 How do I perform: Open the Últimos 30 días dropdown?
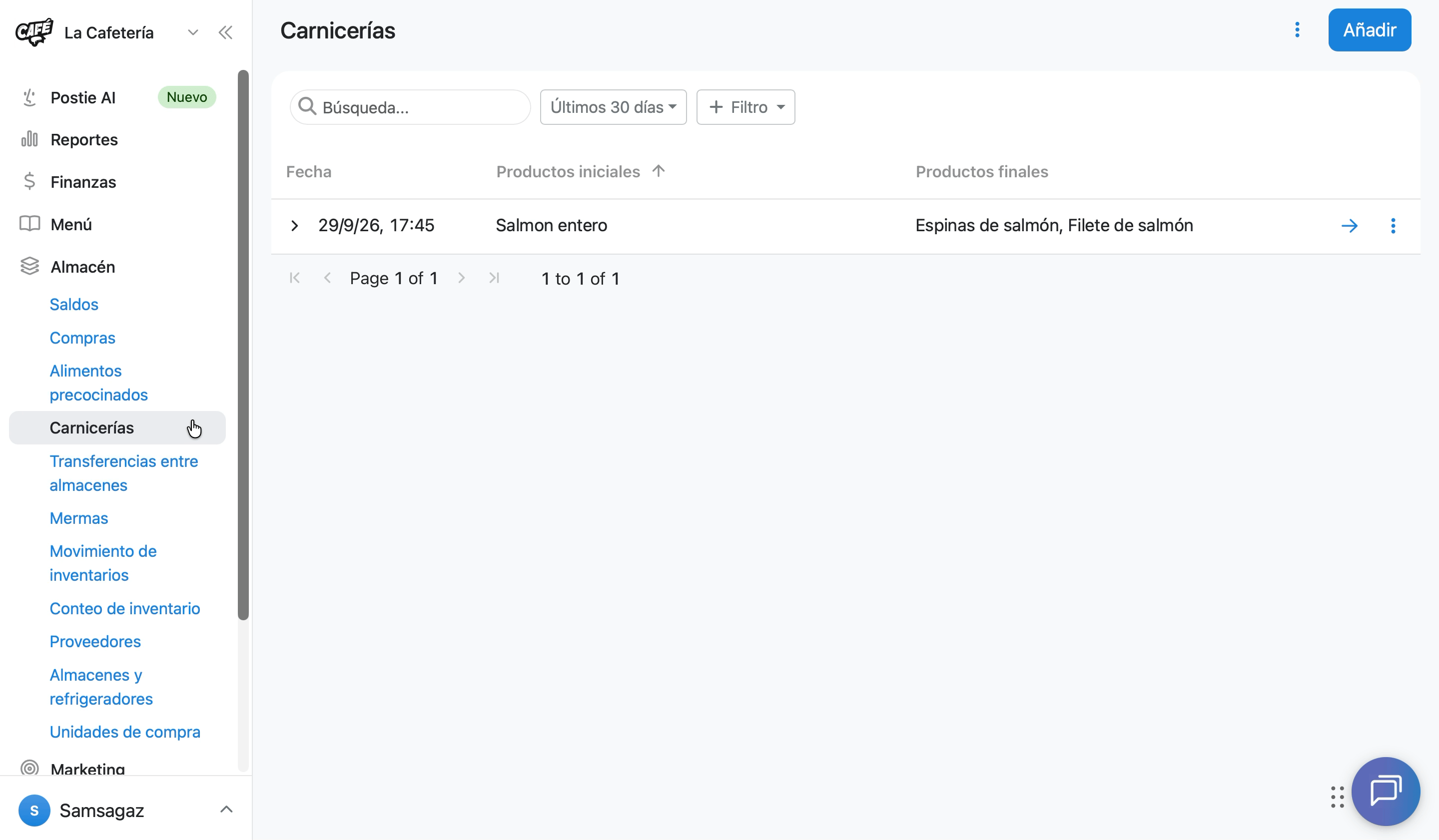click(613, 107)
